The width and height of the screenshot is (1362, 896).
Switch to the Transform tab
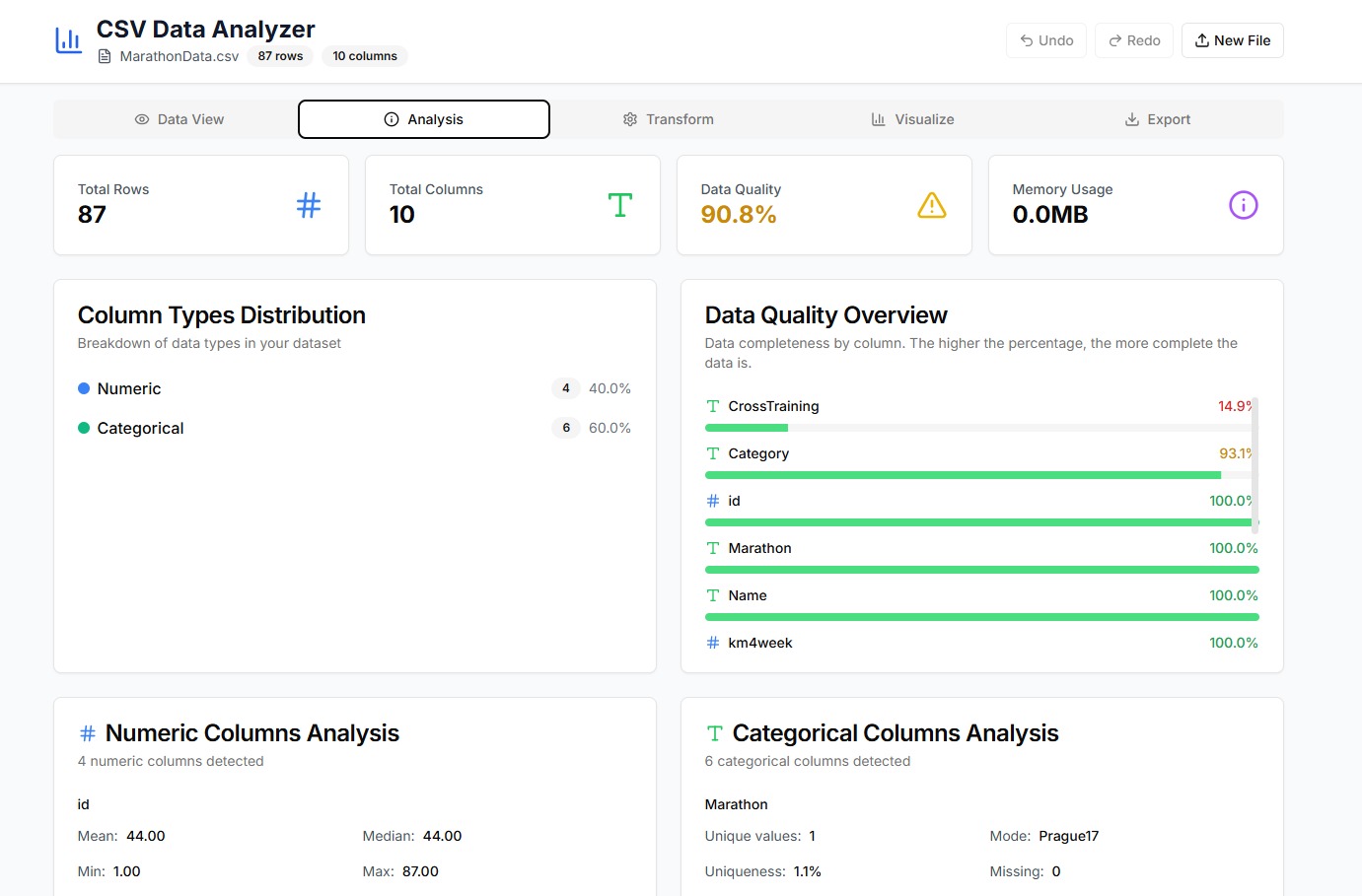(669, 119)
